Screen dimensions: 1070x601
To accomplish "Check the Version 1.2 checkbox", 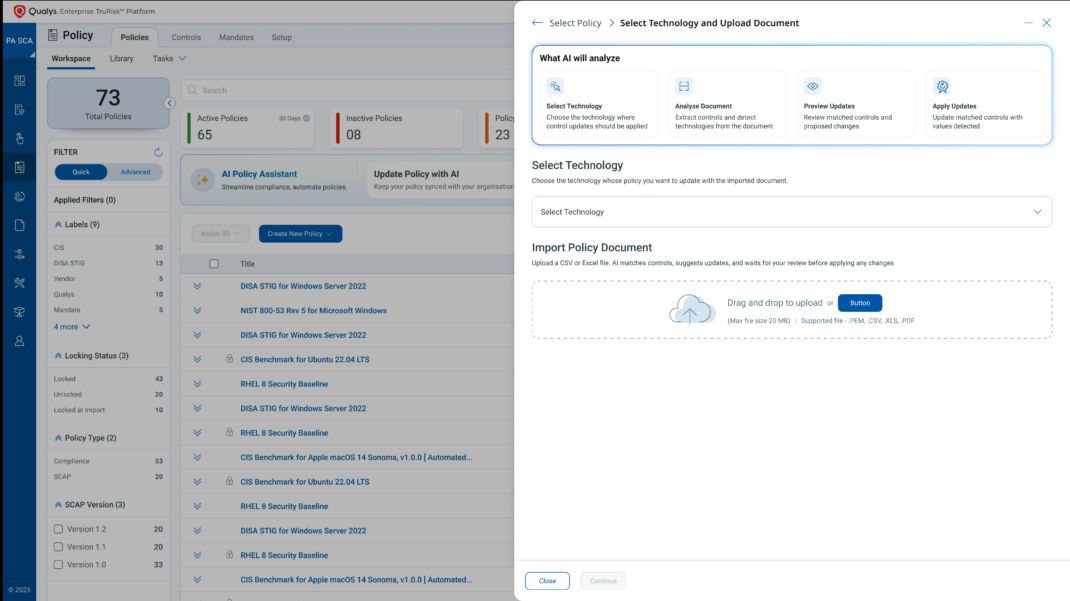I will click(58, 529).
